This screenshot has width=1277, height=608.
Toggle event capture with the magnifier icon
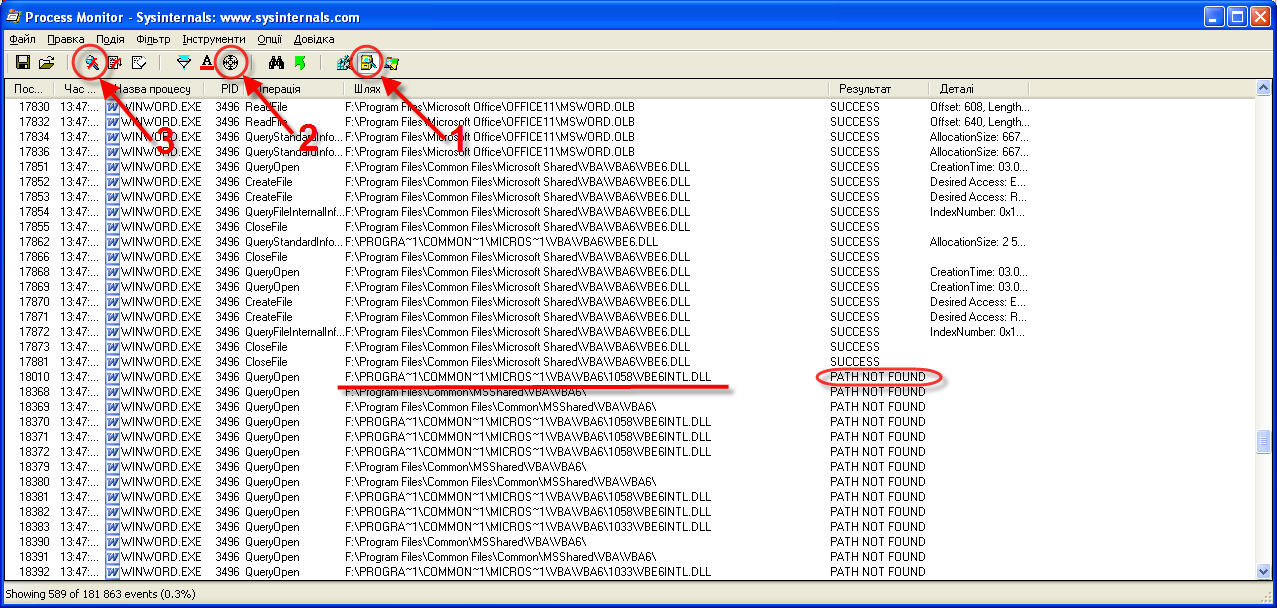(91, 63)
